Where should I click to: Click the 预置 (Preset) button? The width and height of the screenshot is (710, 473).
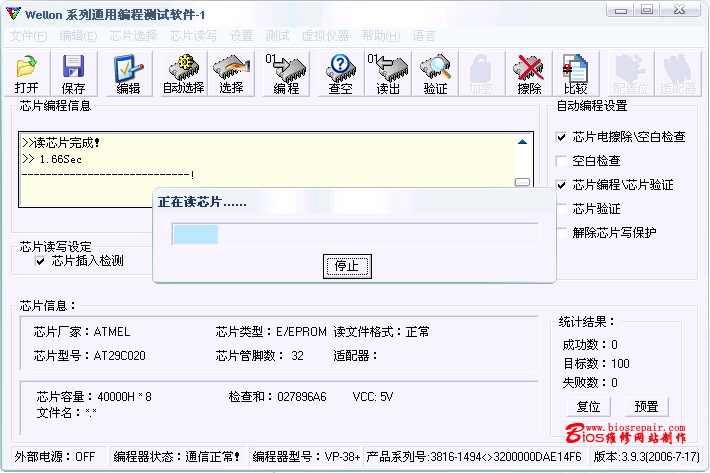646,406
